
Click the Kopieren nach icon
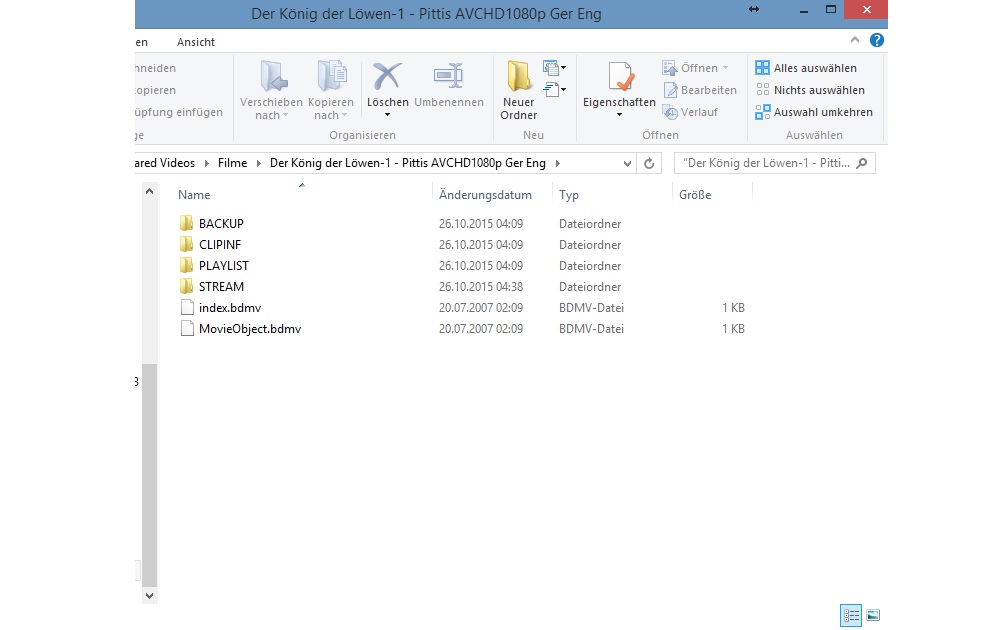coord(332,76)
